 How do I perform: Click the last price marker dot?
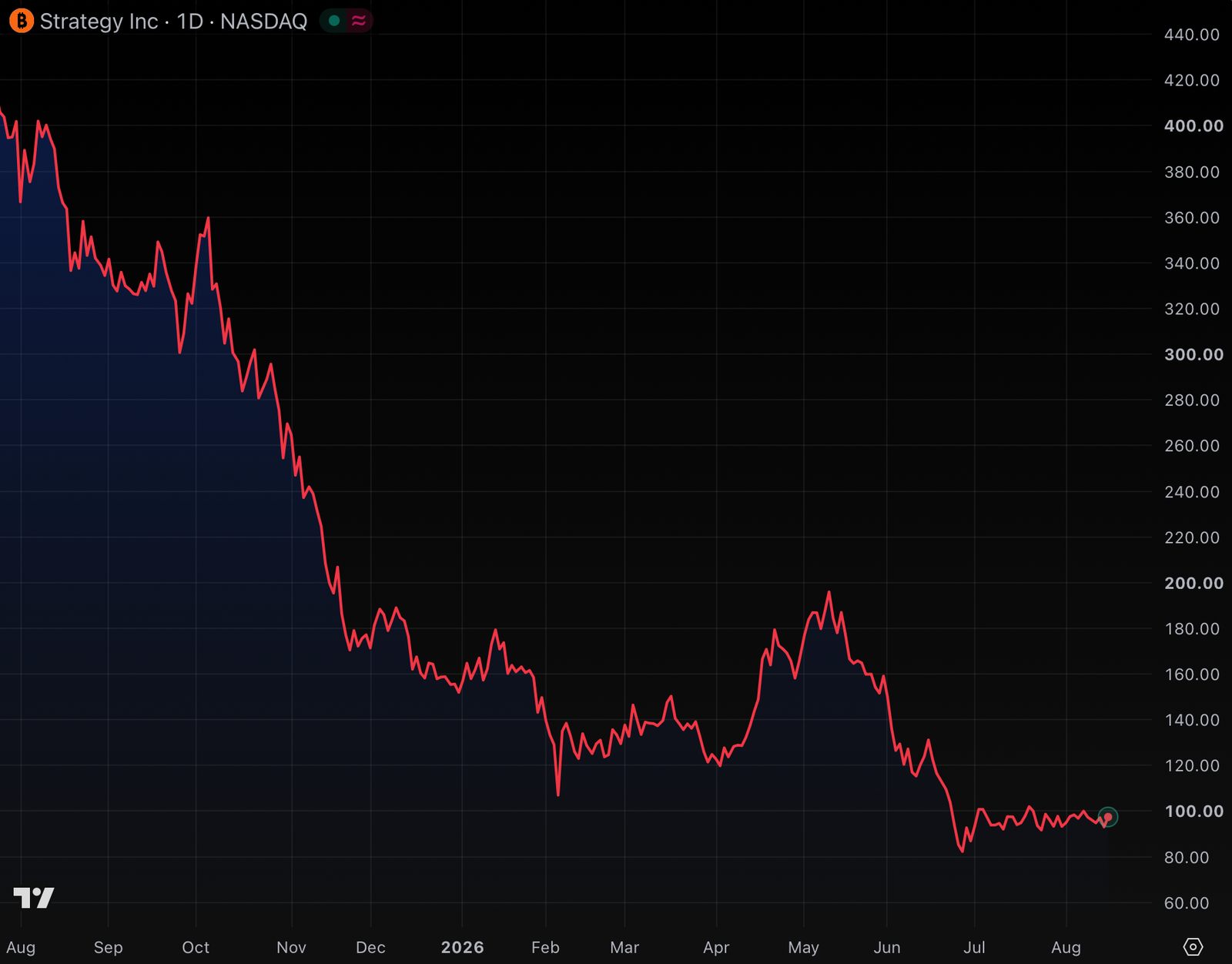coord(1108,817)
